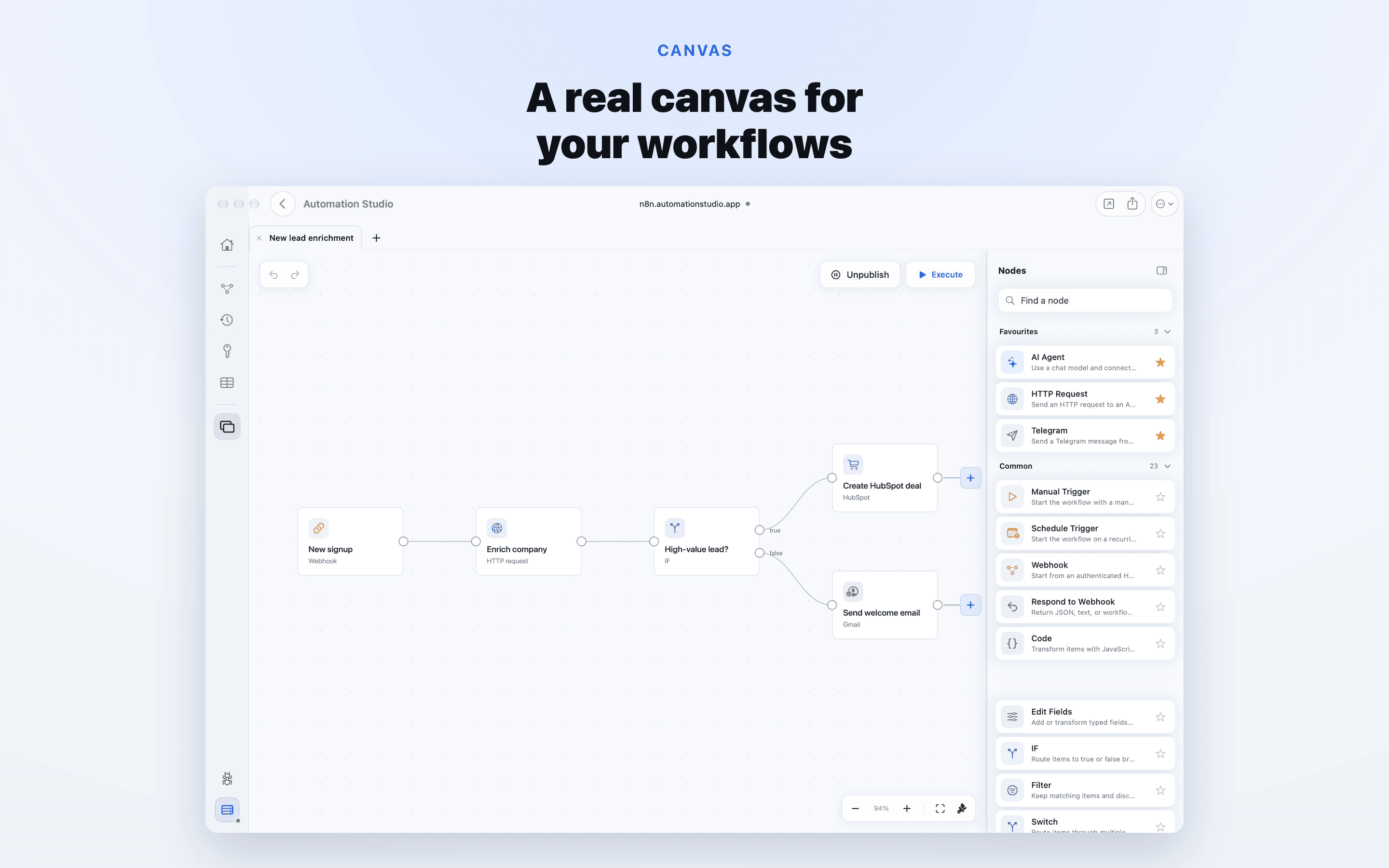This screenshot has height=868, width=1389.
Task: Click the back chevron beside Automation Studio
Action: (x=283, y=204)
